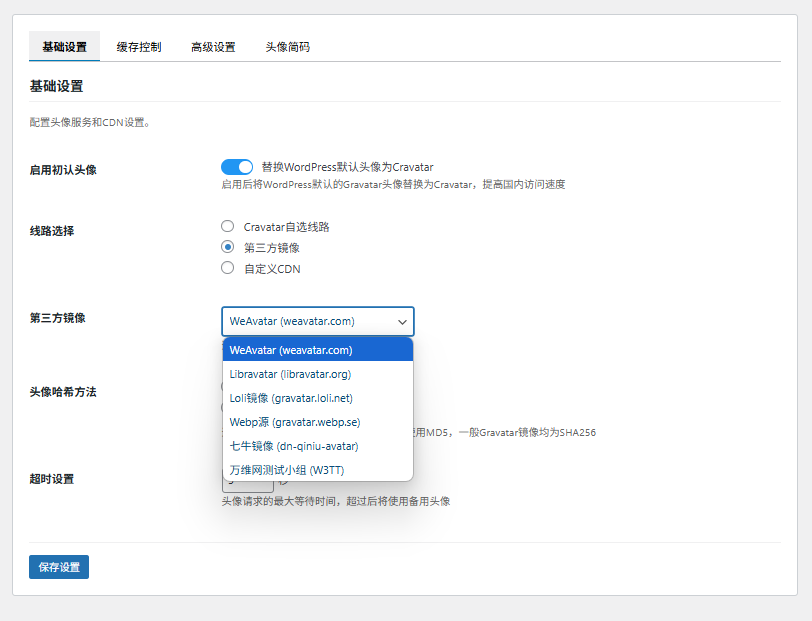Toggle the 启用初认头像 switch off

point(237,167)
